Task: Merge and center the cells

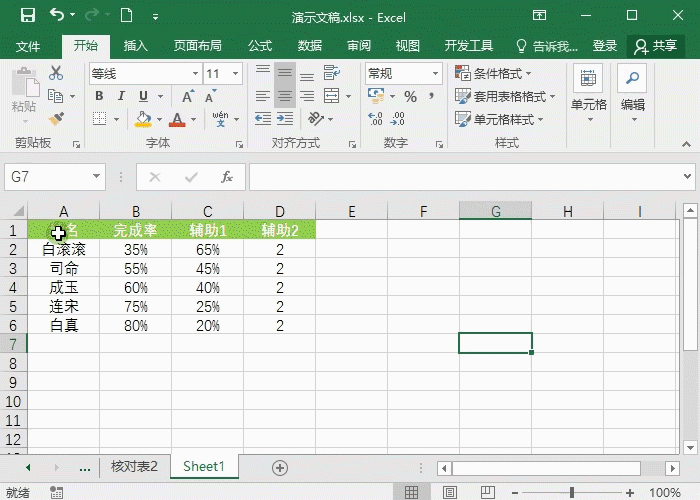Action: coord(332,96)
